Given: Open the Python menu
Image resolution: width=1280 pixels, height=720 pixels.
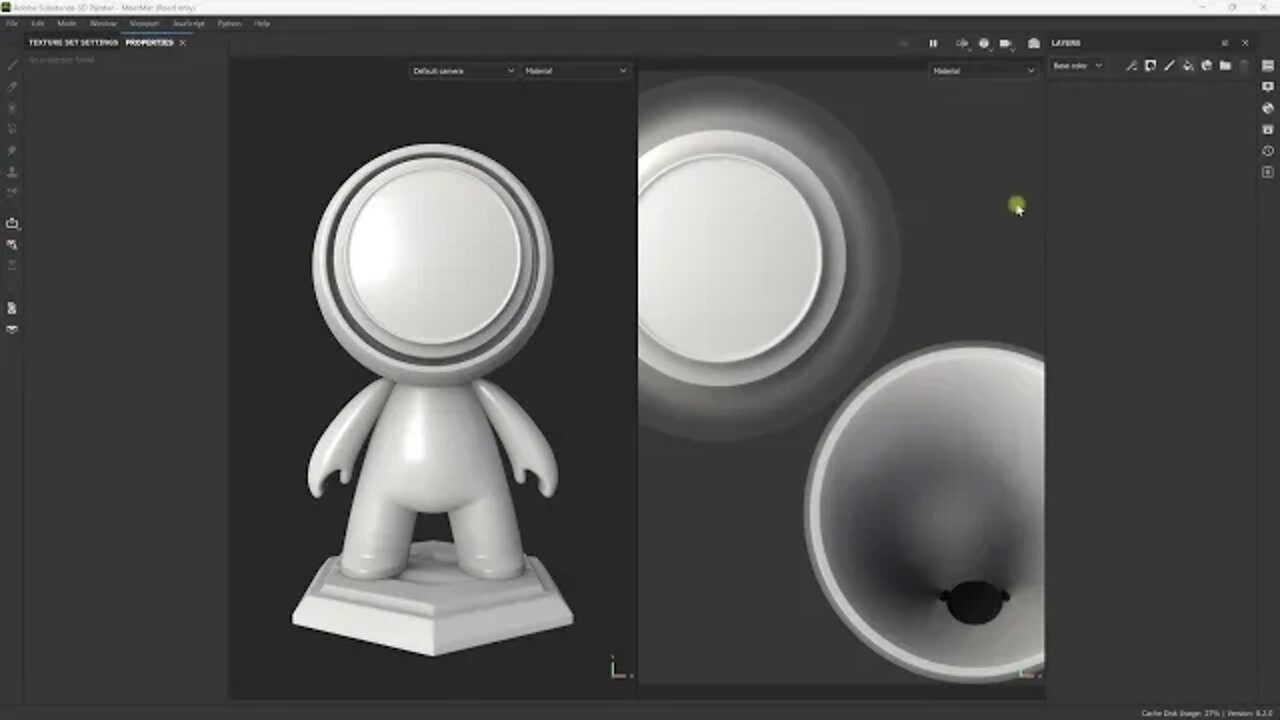Looking at the screenshot, I should (230, 23).
